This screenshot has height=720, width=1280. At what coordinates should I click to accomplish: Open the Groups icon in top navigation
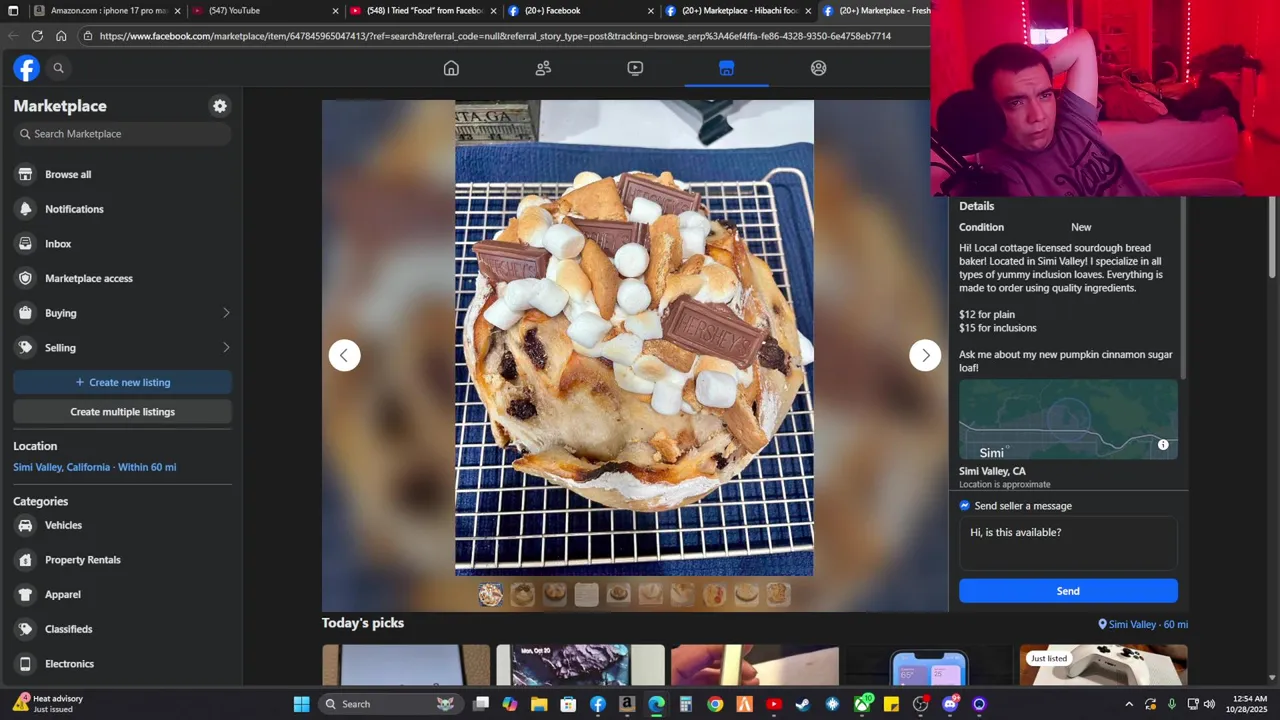(x=818, y=68)
